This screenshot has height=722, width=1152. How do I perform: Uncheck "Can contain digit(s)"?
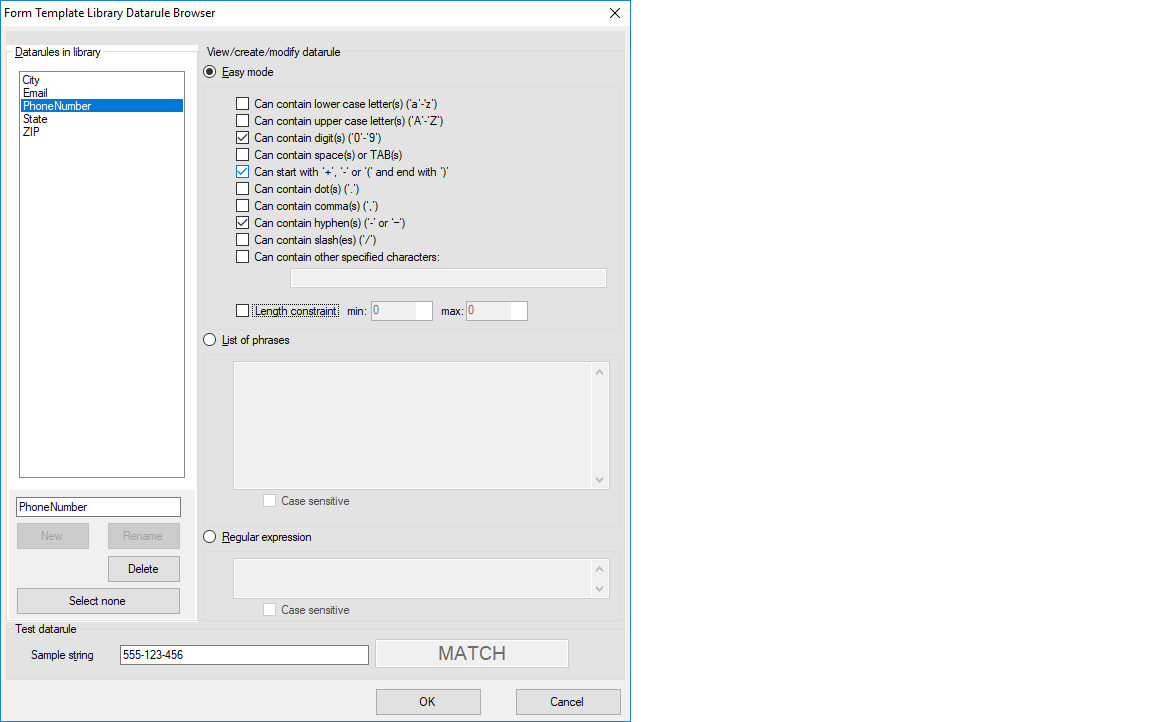tap(242, 137)
